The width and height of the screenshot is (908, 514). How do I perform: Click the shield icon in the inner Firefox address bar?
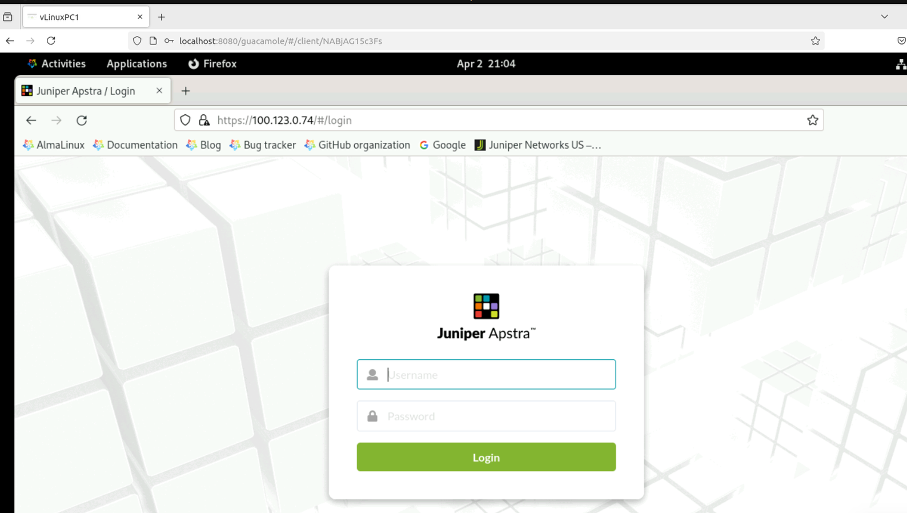tap(186, 120)
